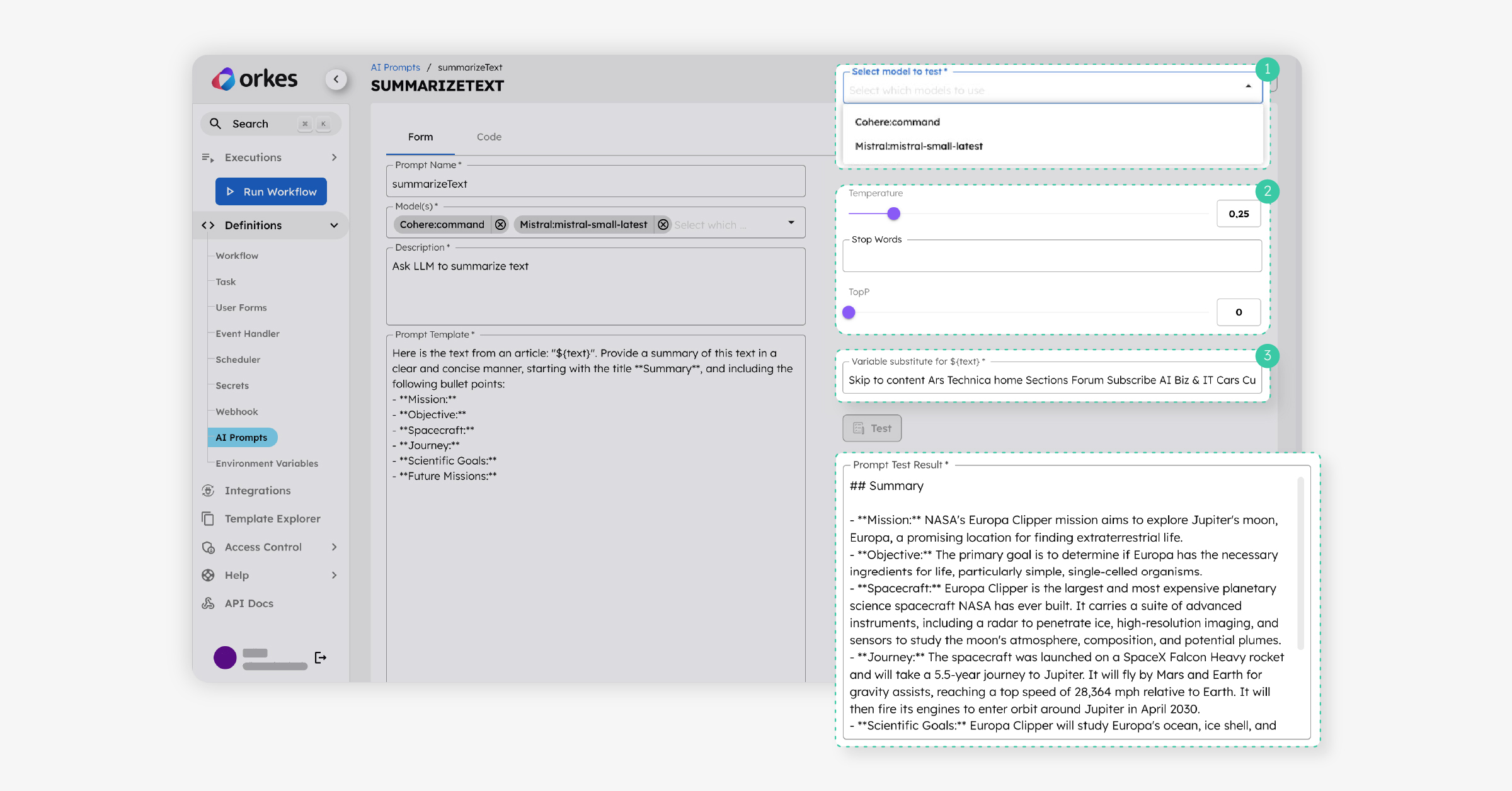Expand the Executions section
Viewport: 1512px width, 791px height.
click(x=335, y=157)
